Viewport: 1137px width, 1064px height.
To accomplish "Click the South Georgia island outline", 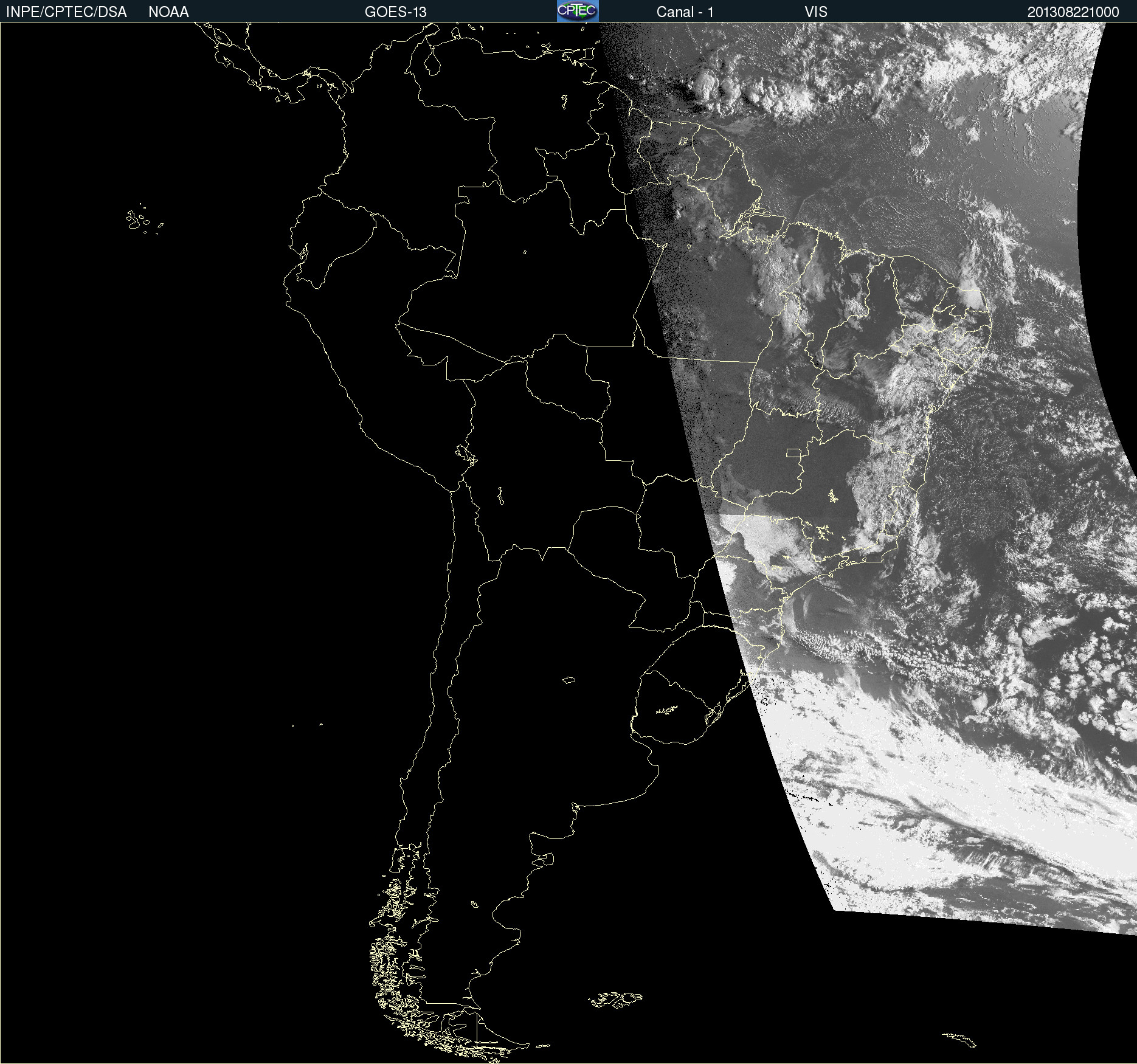I will (x=959, y=1040).
